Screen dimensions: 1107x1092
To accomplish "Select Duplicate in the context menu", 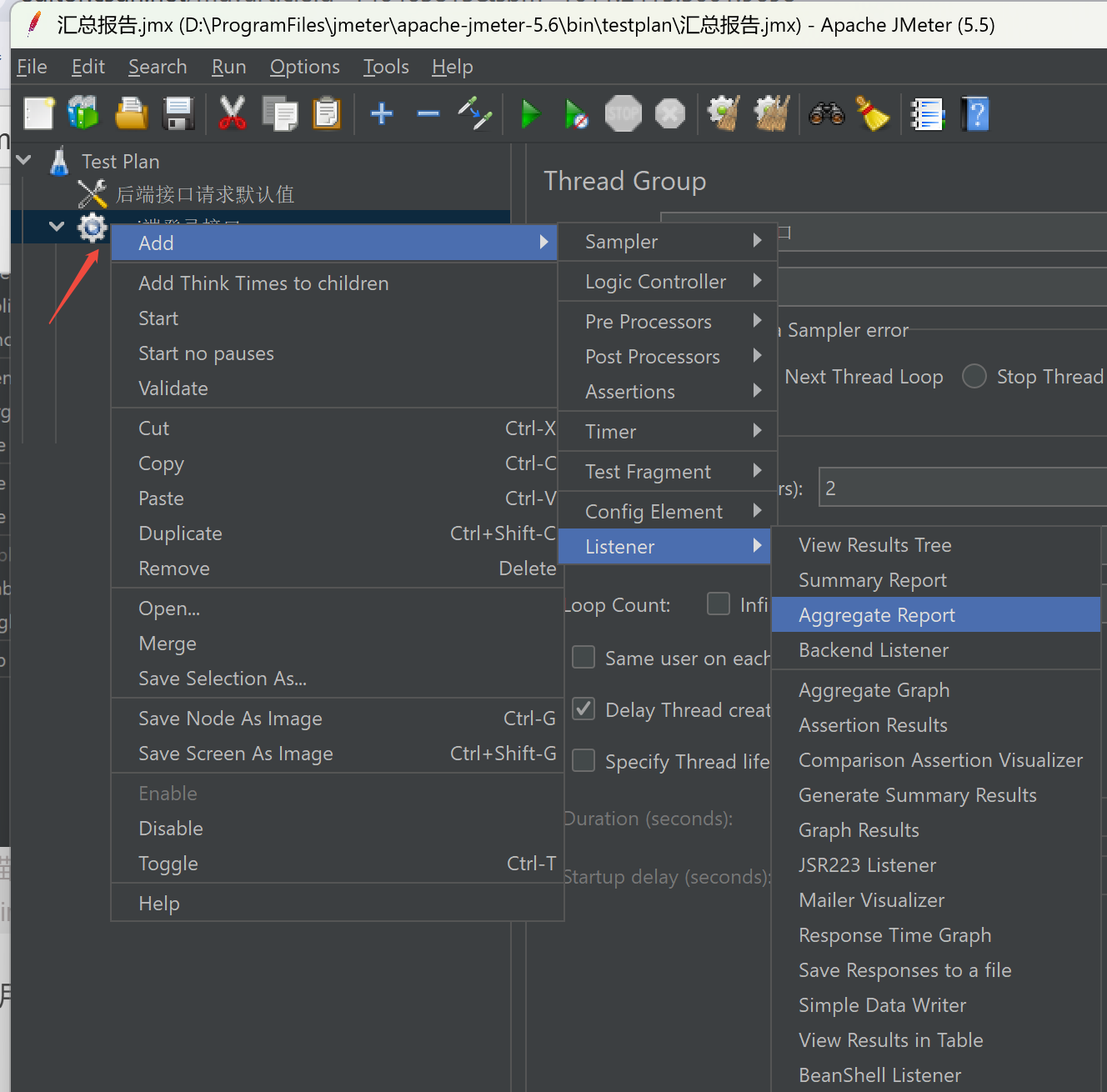I will point(334,533).
